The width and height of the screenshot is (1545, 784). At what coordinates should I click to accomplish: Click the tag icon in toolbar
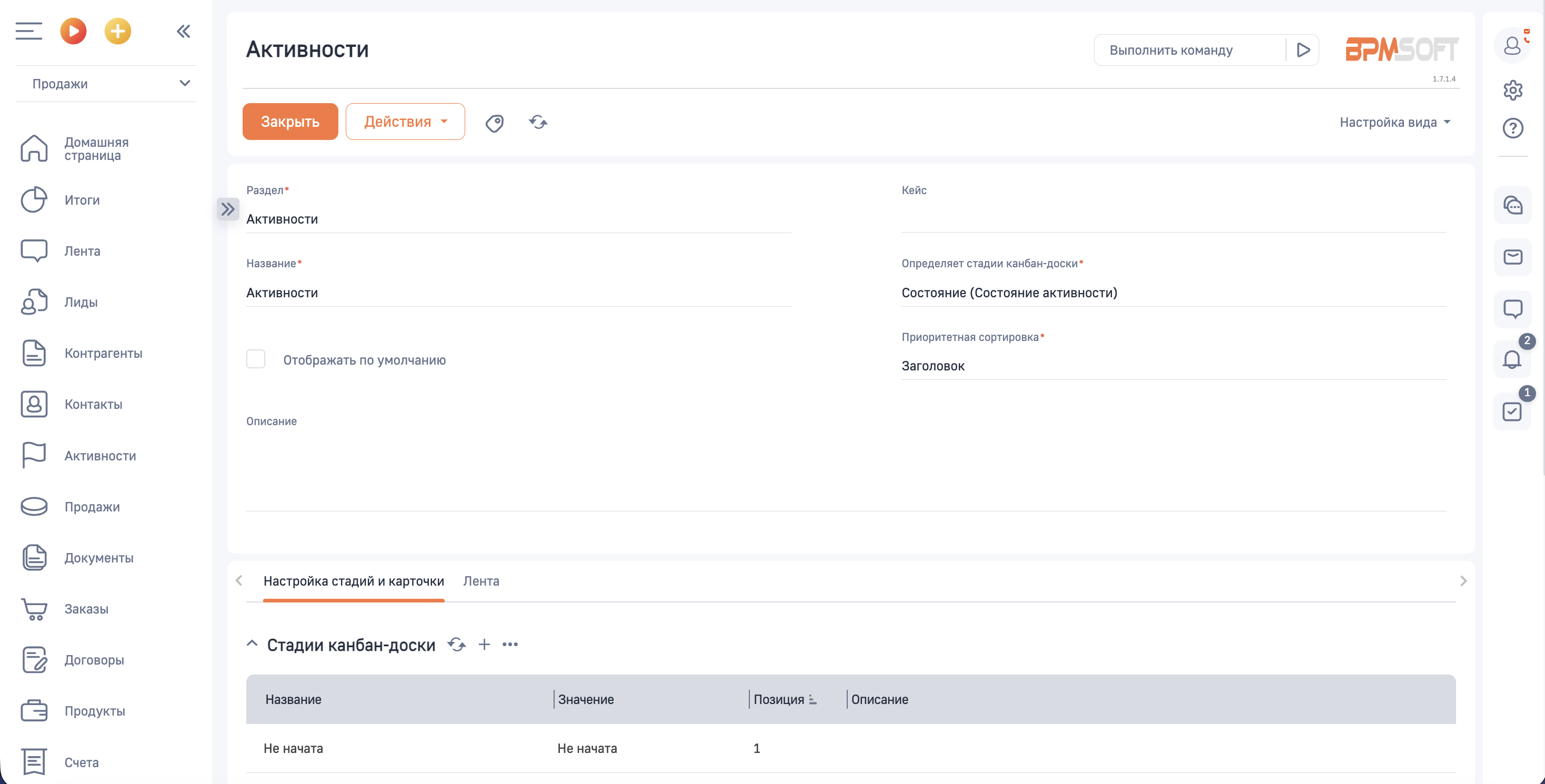[x=494, y=123]
